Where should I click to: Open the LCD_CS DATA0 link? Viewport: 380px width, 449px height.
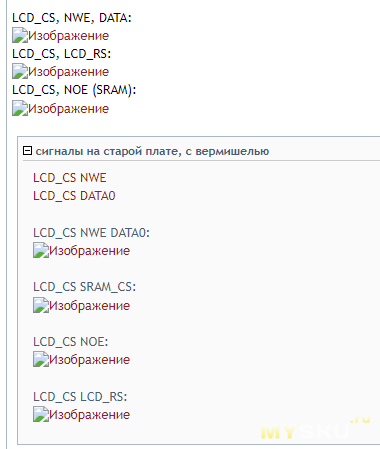click(x=74, y=196)
